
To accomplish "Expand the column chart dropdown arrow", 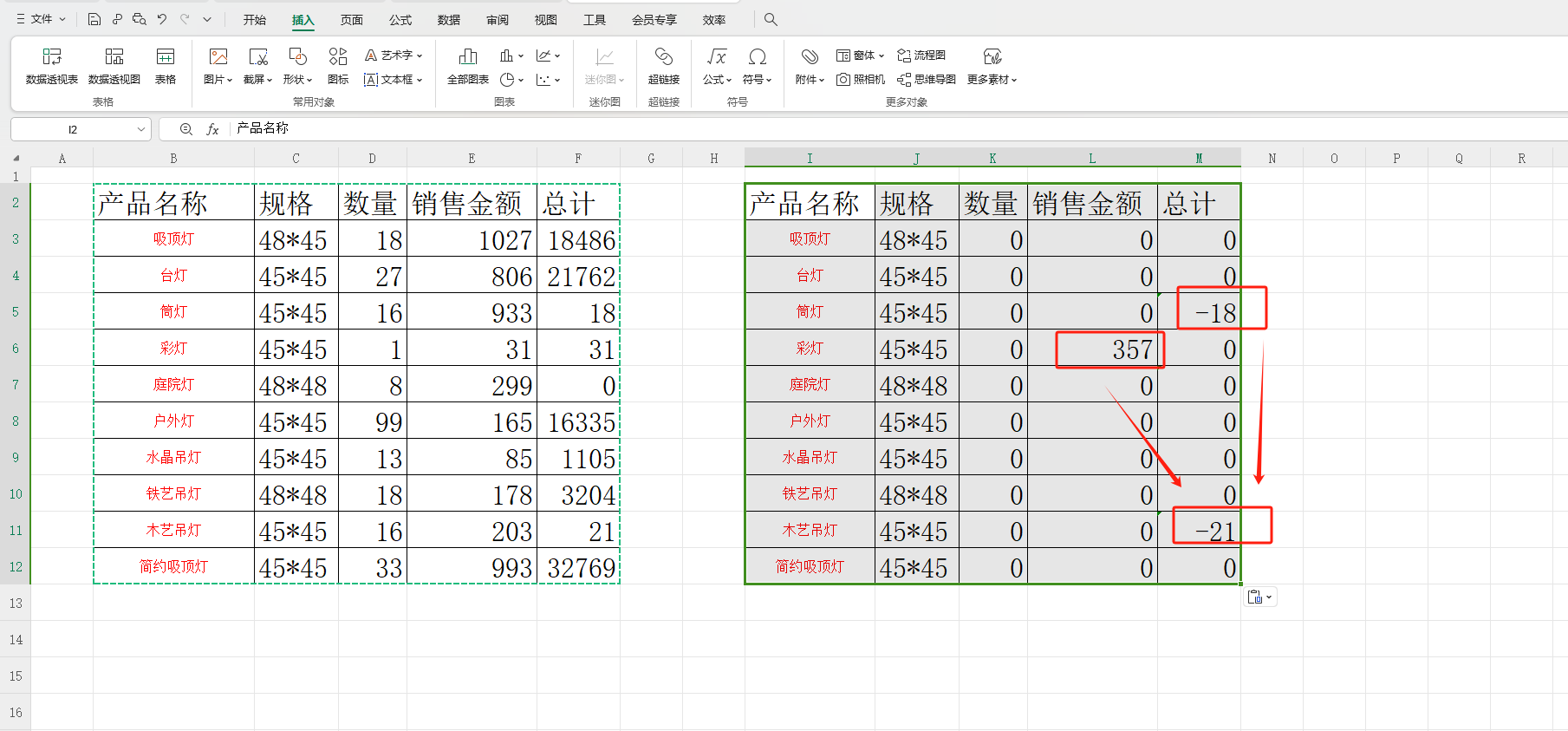I will point(521,55).
